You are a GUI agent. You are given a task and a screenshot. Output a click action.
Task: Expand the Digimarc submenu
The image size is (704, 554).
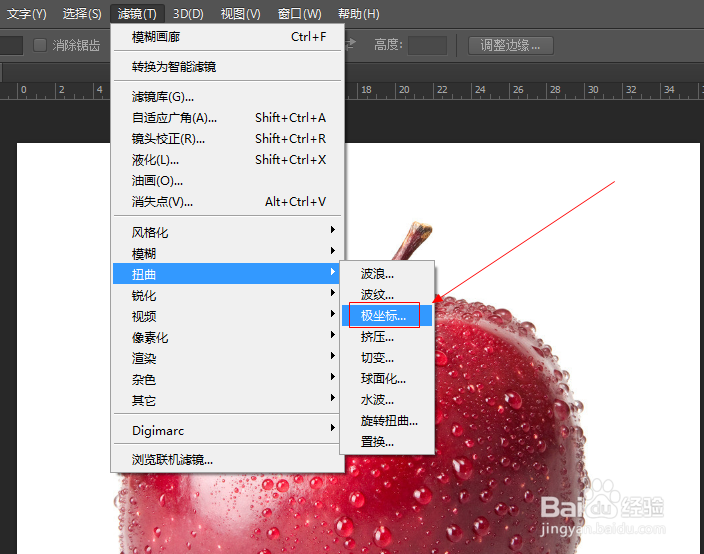coord(227,431)
